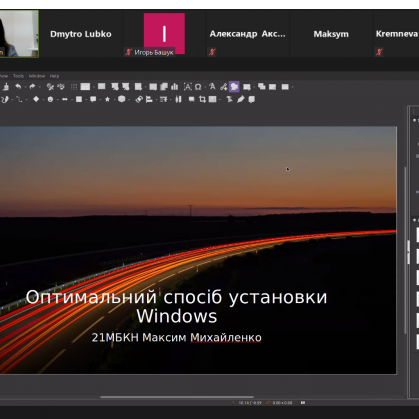Select the Callout speech bubble icon
This screenshot has width=419, height=419.
pyautogui.click(x=93, y=99)
